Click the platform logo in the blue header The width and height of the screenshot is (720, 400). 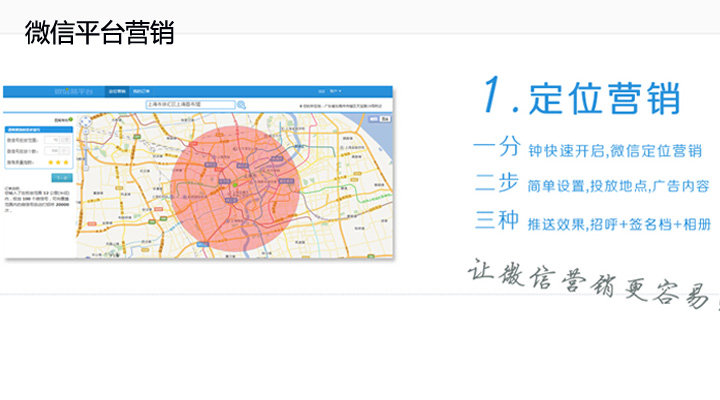coord(73,91)
